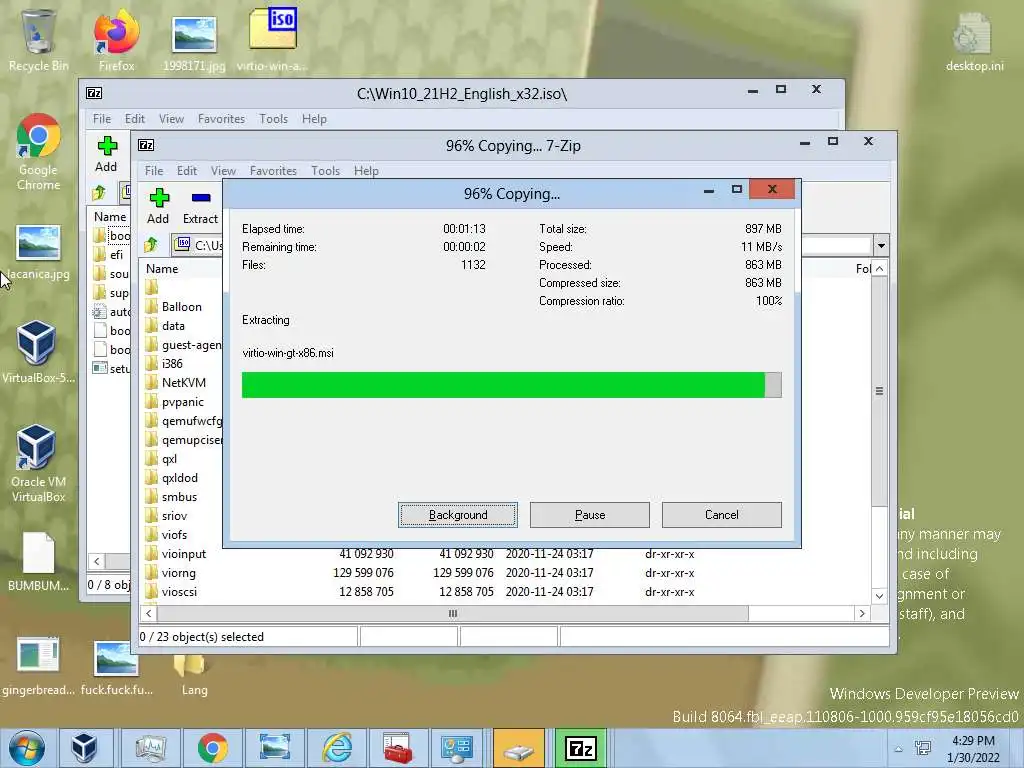The image size is (1024, 768).
Task: Click the Background button in copying dialog
Action: (x=458, y=515)
